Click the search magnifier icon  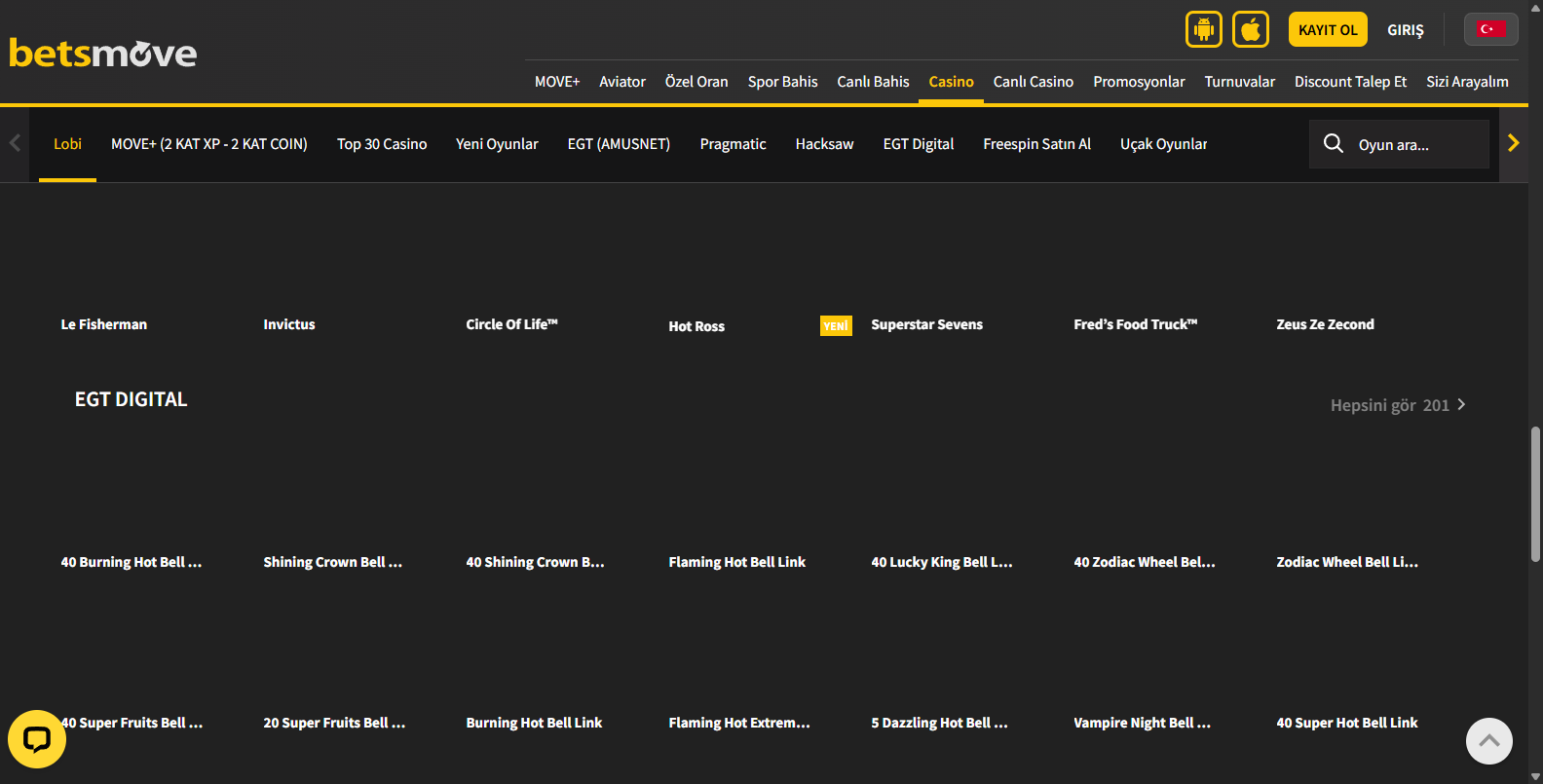point(1333,144)
